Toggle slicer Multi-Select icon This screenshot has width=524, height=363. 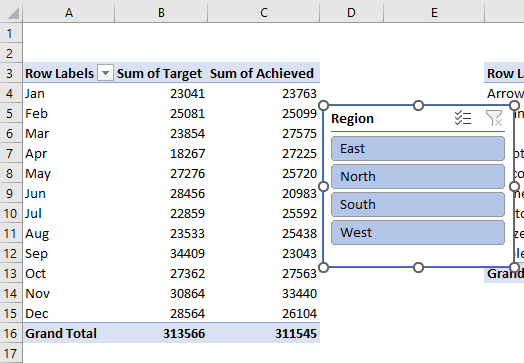click(x=463, y=118)
